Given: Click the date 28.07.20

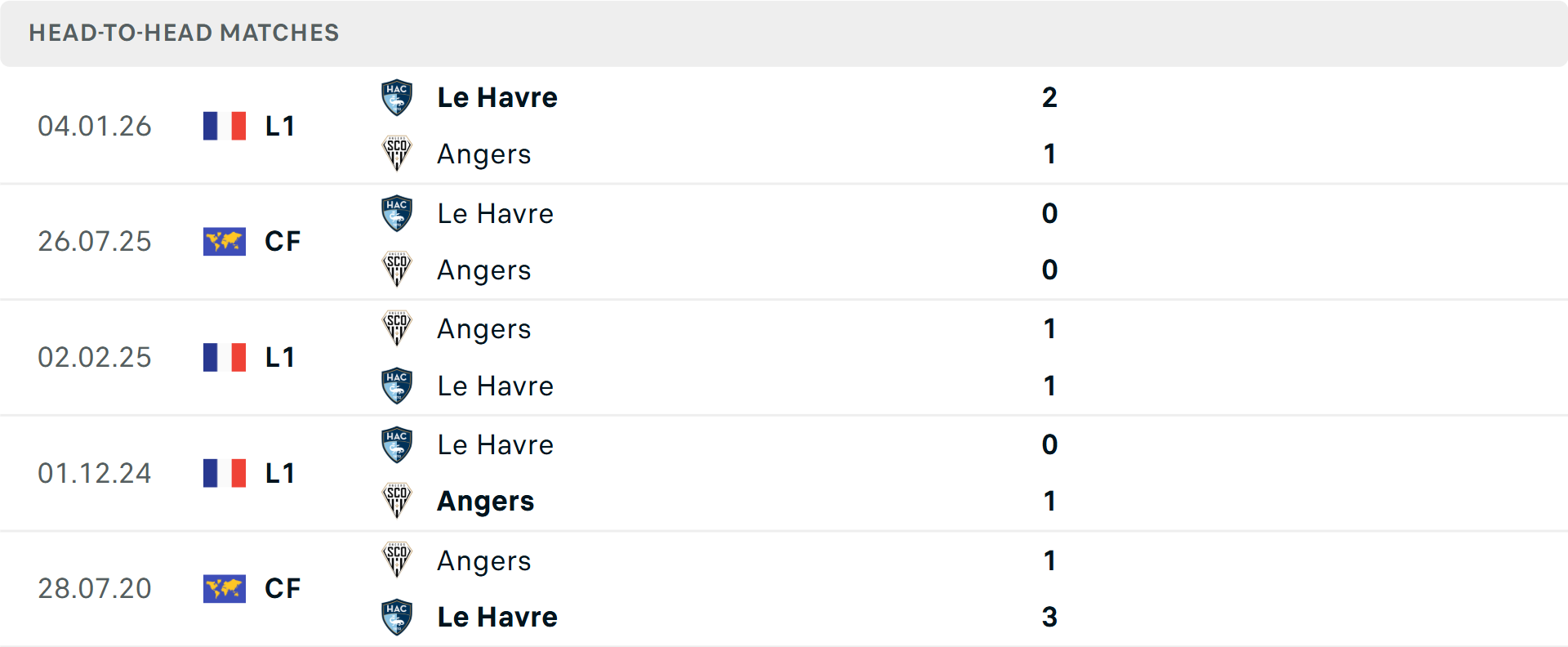Looking at the screenshot, I should (x=95, y=588).
